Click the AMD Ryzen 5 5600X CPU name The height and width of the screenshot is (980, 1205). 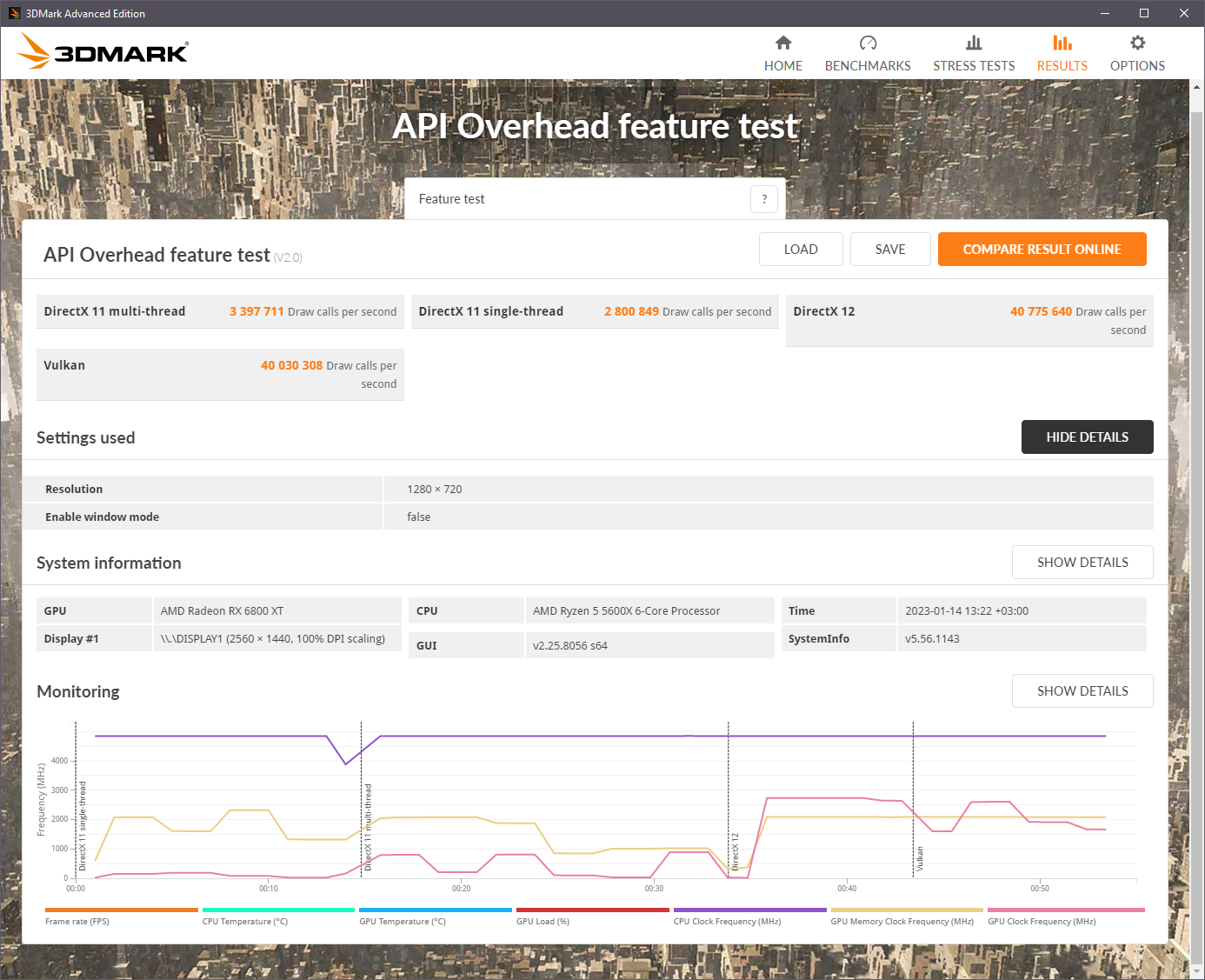point(626,611)
